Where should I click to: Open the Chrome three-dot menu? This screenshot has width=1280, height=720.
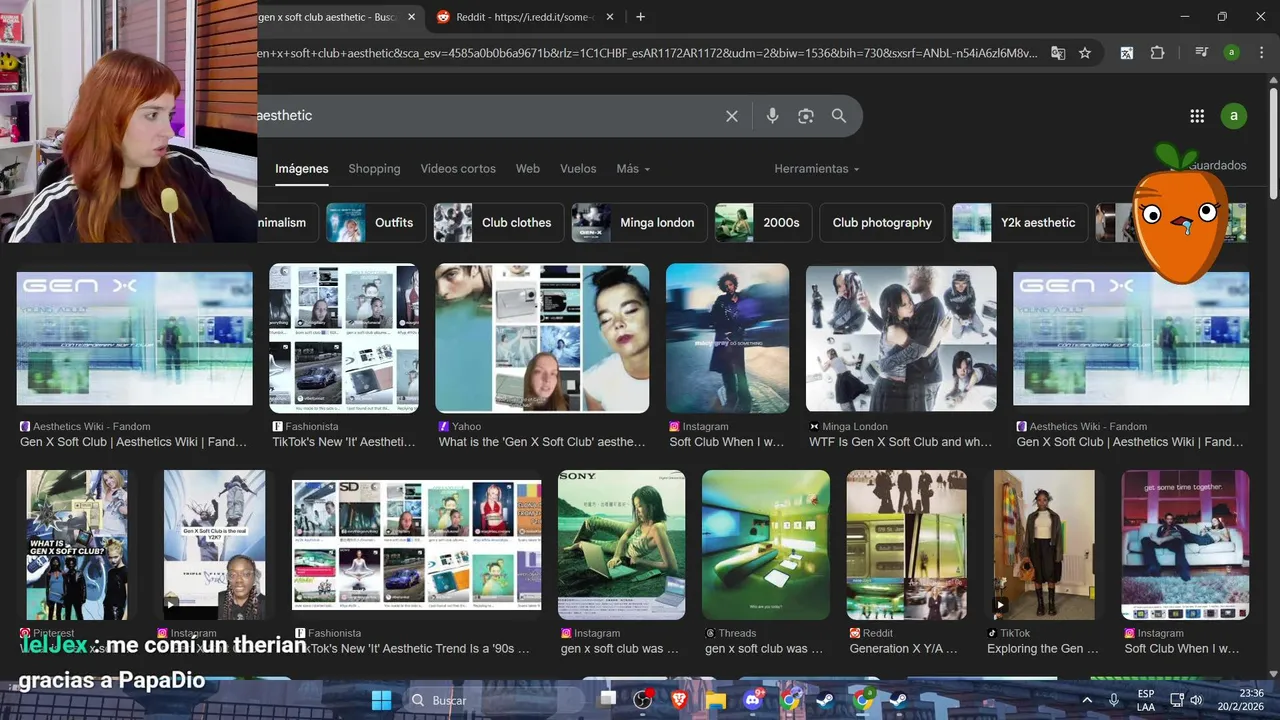pos(1261,53)
